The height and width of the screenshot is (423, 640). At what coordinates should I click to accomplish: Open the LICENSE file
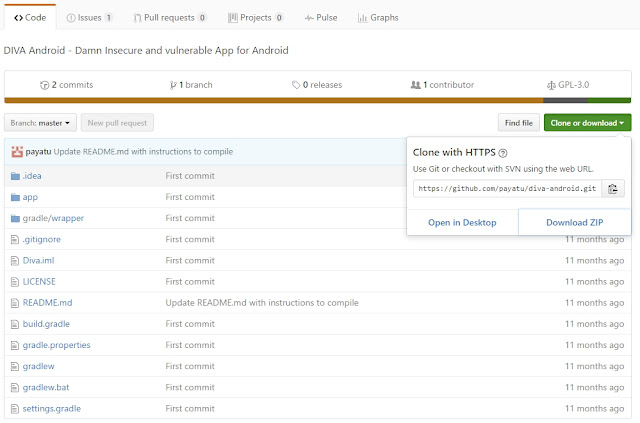tap(39, 282)
